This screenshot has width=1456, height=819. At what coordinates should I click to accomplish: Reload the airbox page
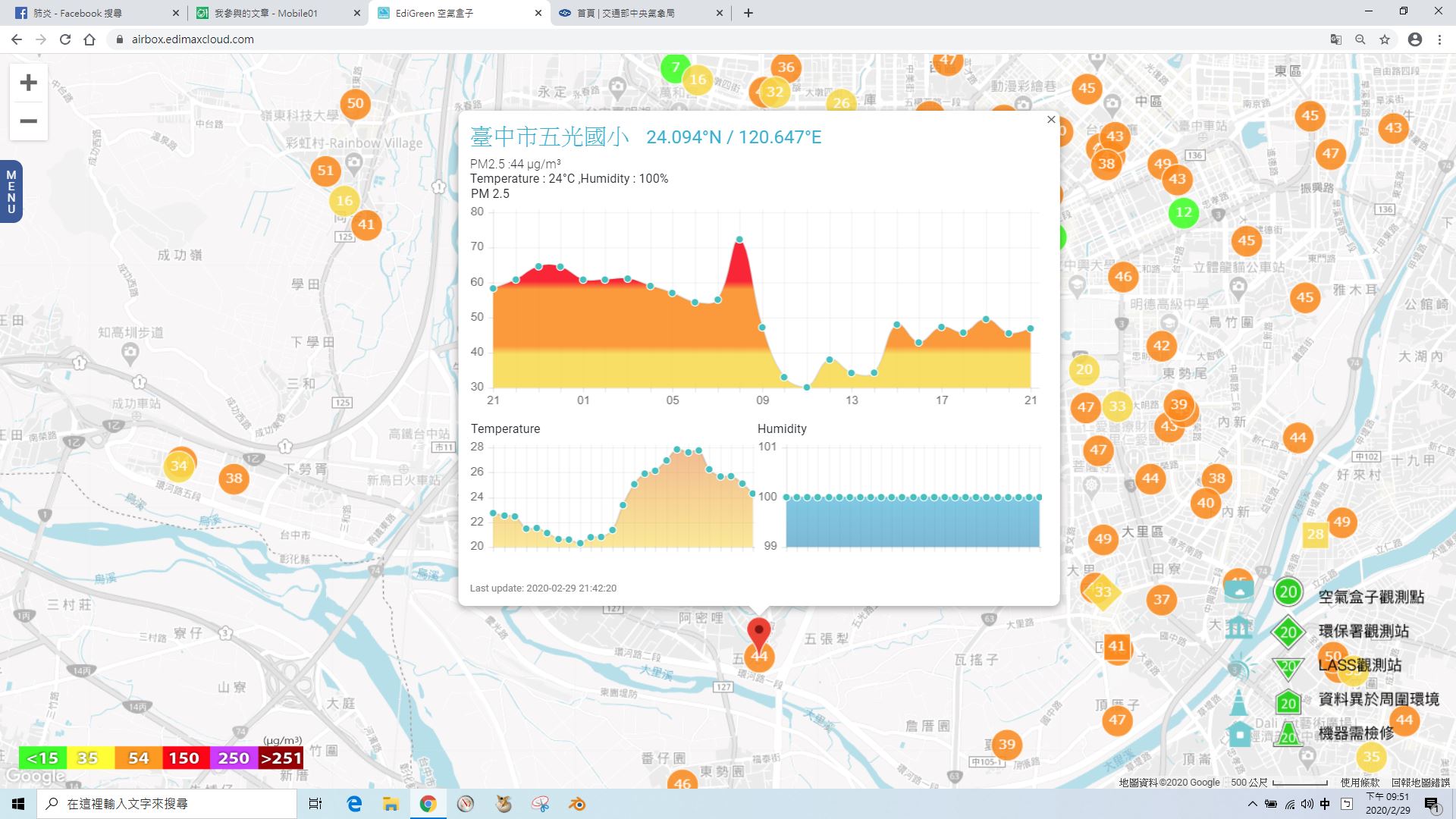[65, 39]
